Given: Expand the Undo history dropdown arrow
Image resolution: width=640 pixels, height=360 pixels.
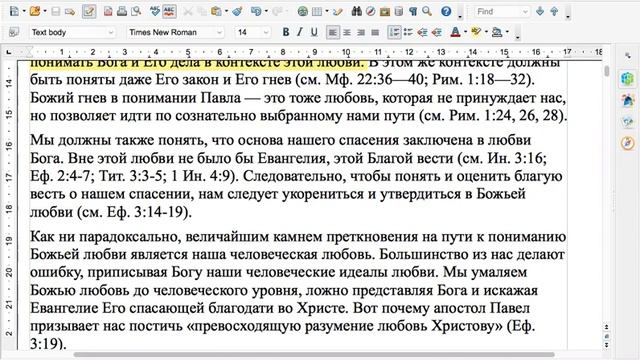Looking at the screenshot, I should 266,11.
